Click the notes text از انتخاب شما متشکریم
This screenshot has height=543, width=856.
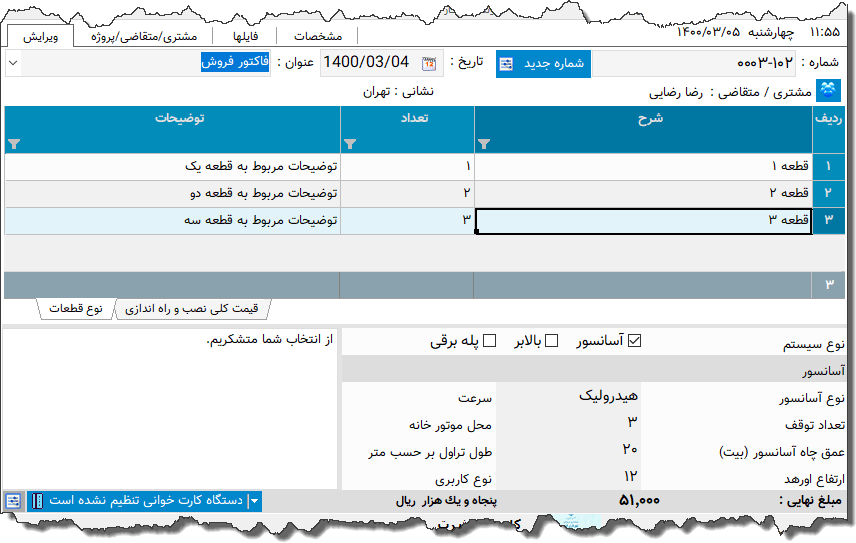[x=270, y=339]
